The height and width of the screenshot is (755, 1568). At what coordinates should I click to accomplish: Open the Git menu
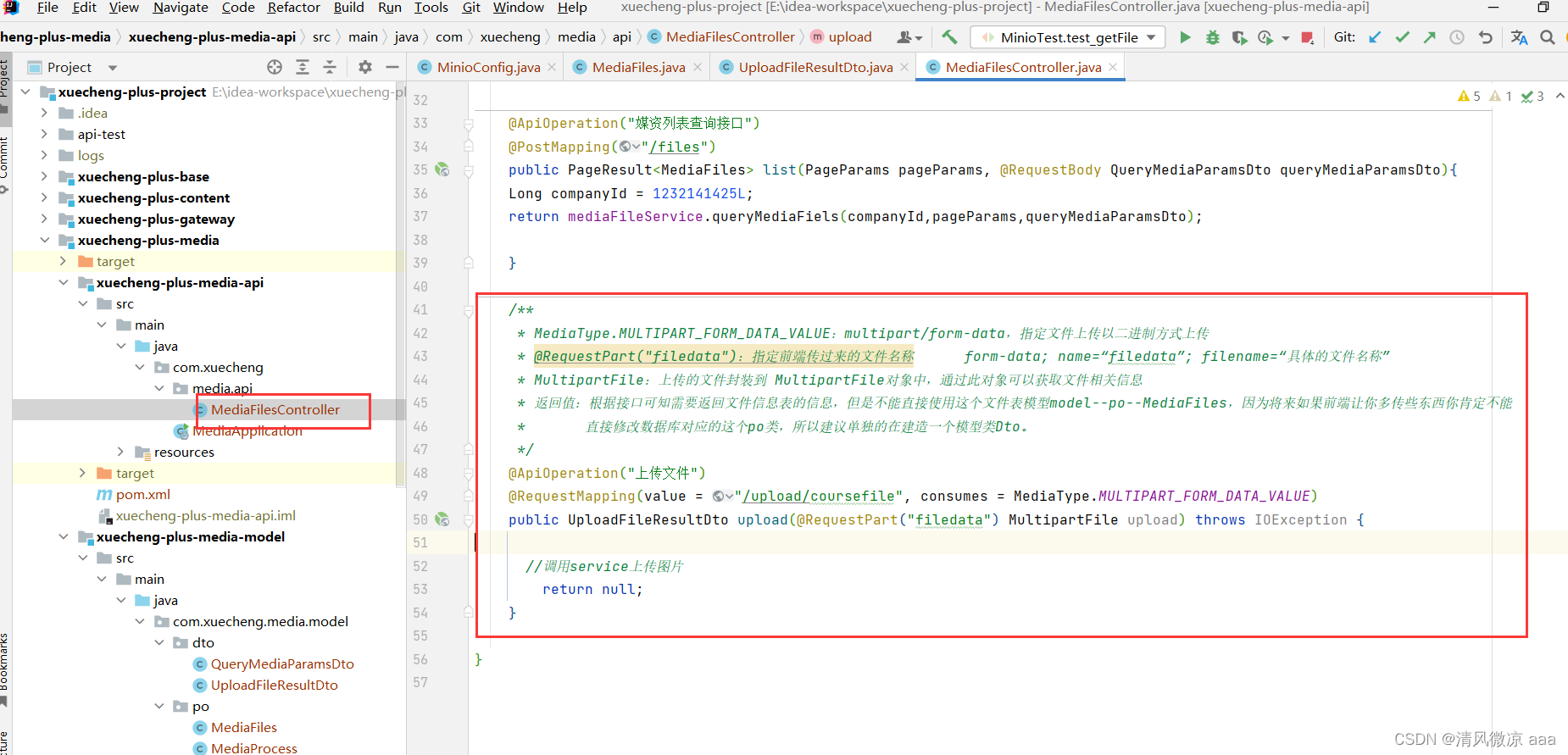(x=471, y=8)
